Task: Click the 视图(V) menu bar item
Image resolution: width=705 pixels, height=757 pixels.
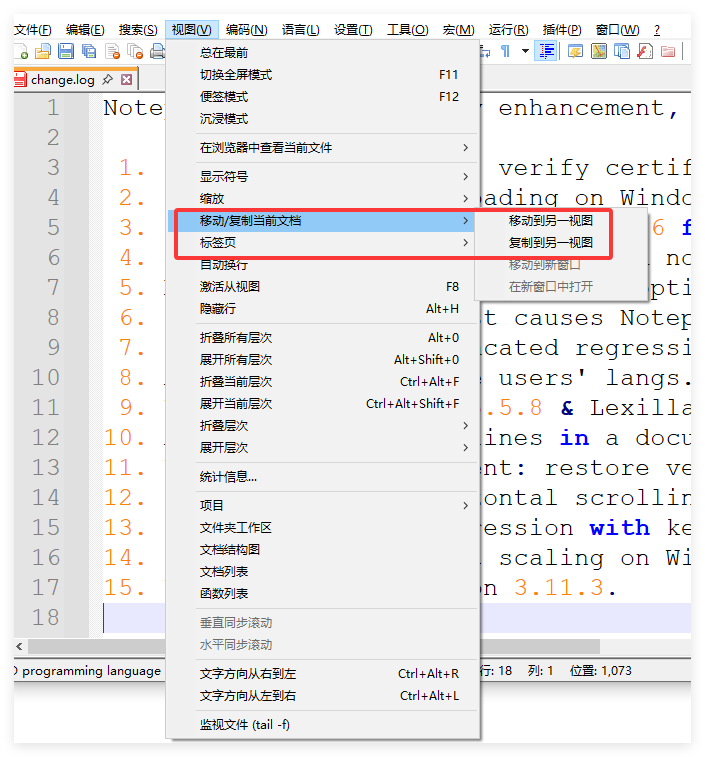Action: (192, 30)
